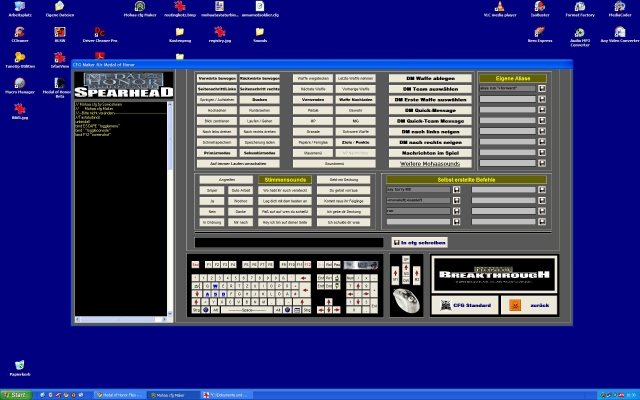Open Format Factory desktop icon
The height and width of the screenshot is (400, 640).
pos(580,9)
